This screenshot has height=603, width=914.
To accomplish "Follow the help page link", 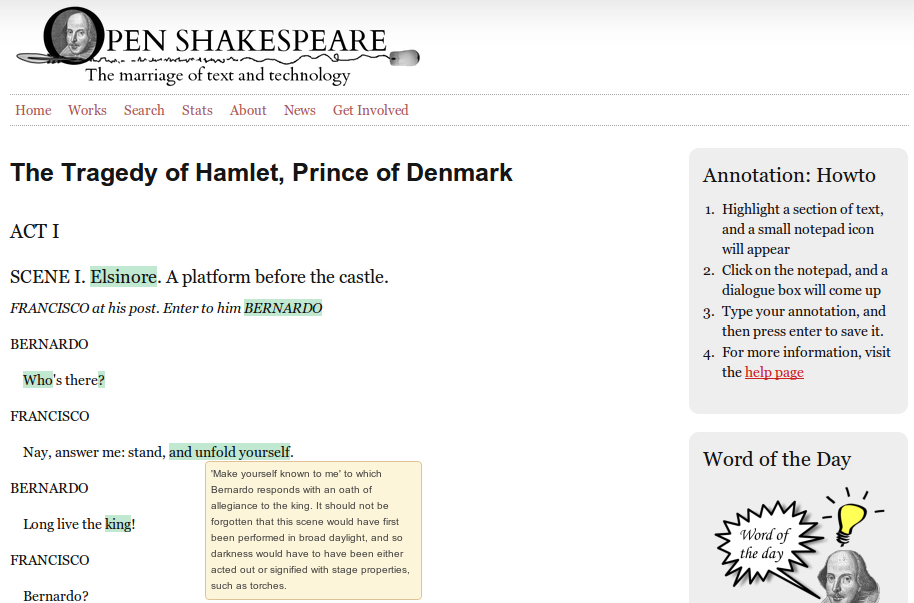I will [x=774, y=372].
